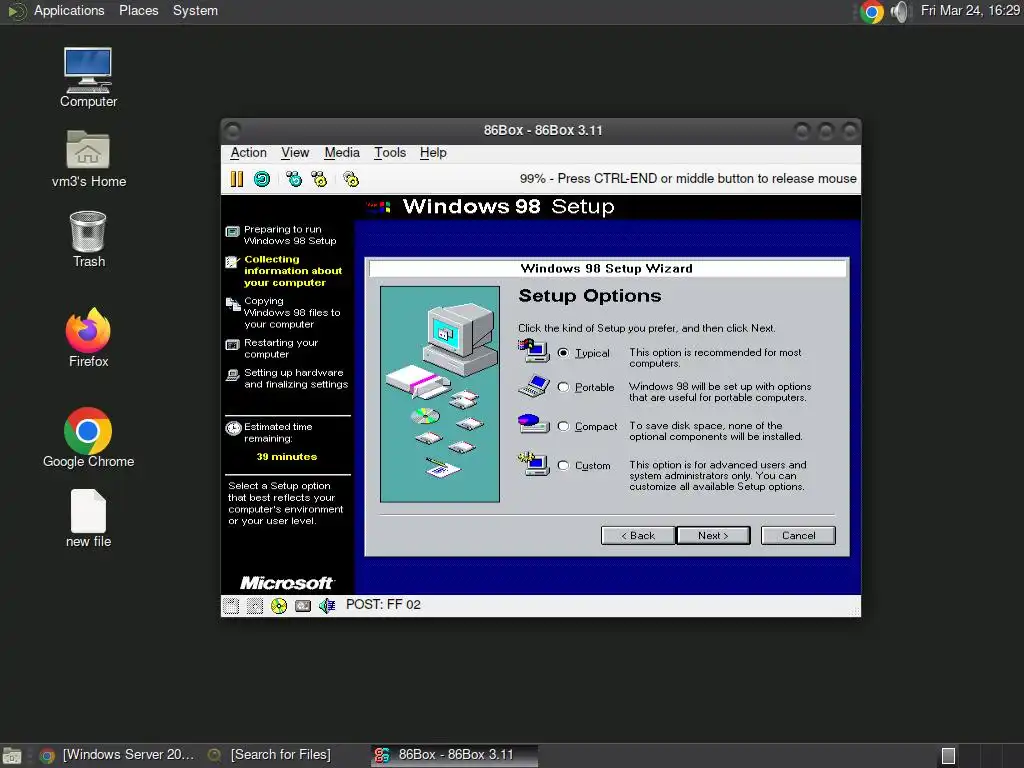The image size is (1024, 768).
Task: Click the 'Collecting information about your computer' step
Action: [x=293, y=271]
